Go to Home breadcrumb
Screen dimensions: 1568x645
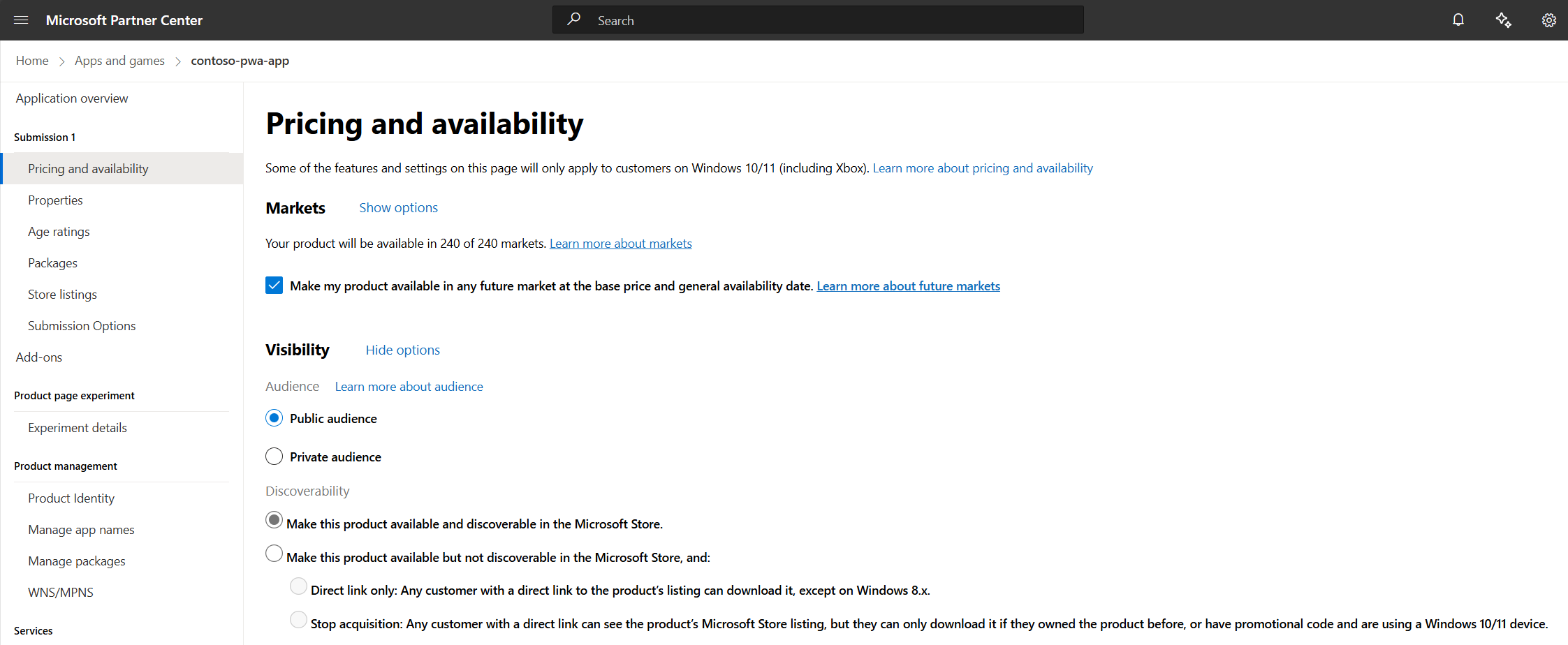coord(32,61)
